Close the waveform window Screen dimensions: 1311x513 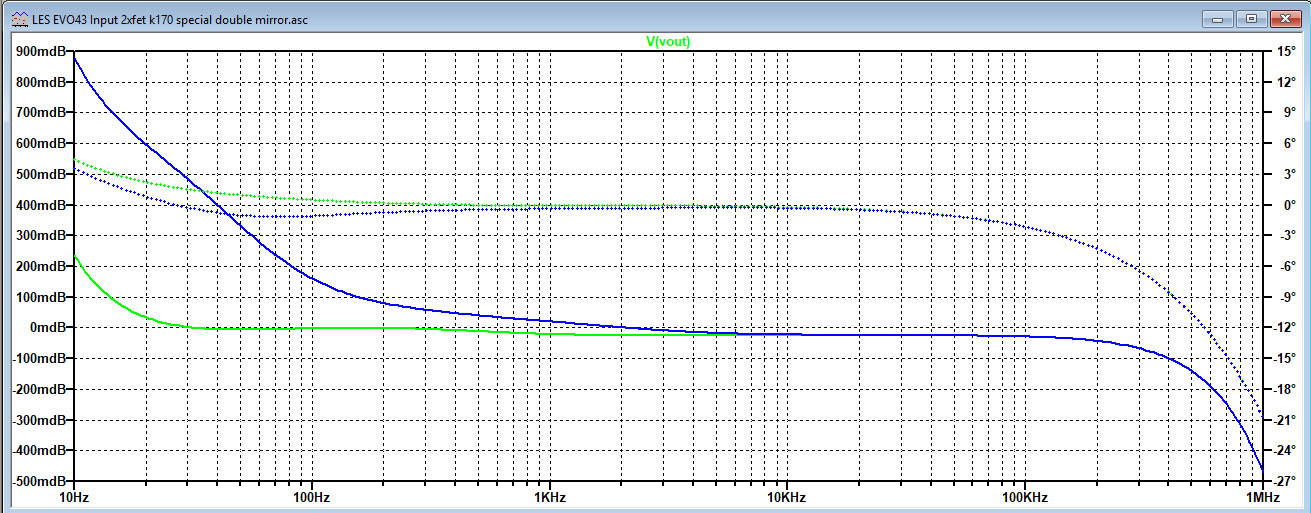(1284, 18)
